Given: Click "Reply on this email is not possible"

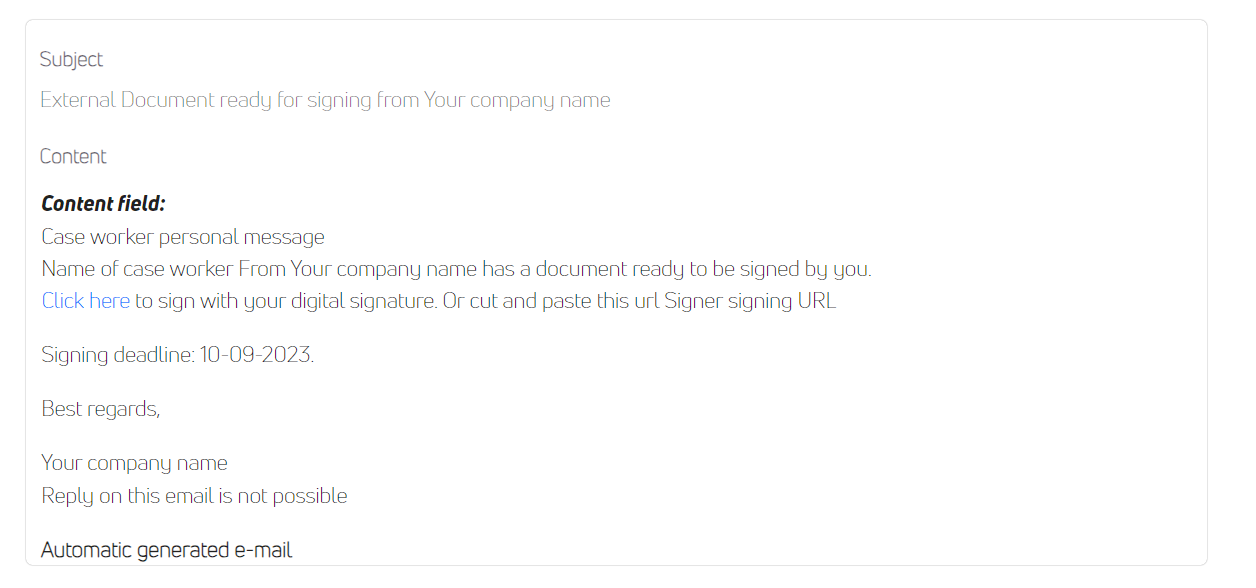Looking at the screenshot, I should coord(194,496).
